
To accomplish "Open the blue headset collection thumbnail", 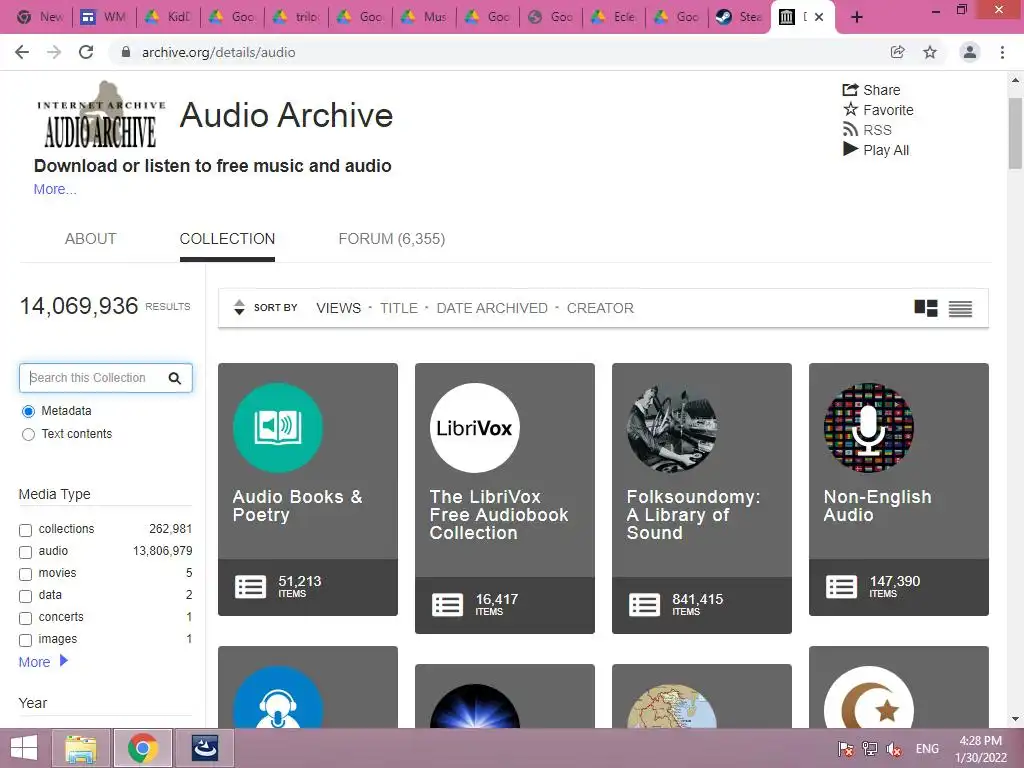I will 278,697.
